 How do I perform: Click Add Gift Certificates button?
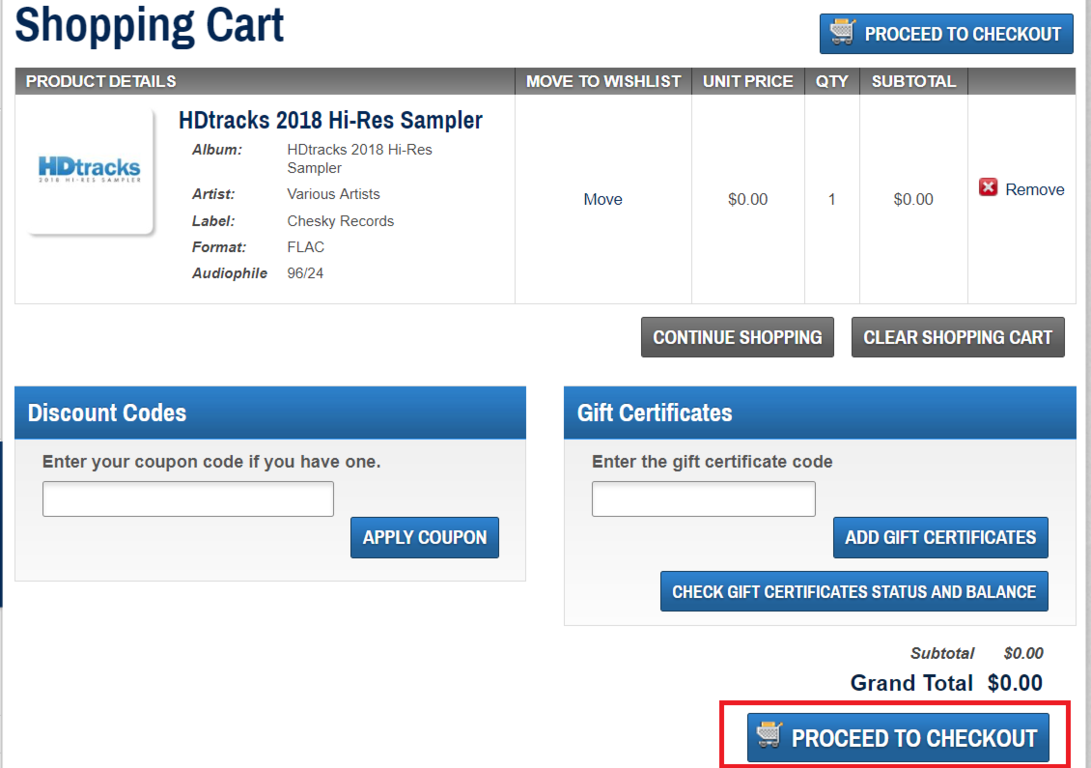pyautogui.click(x=940, y=537)
